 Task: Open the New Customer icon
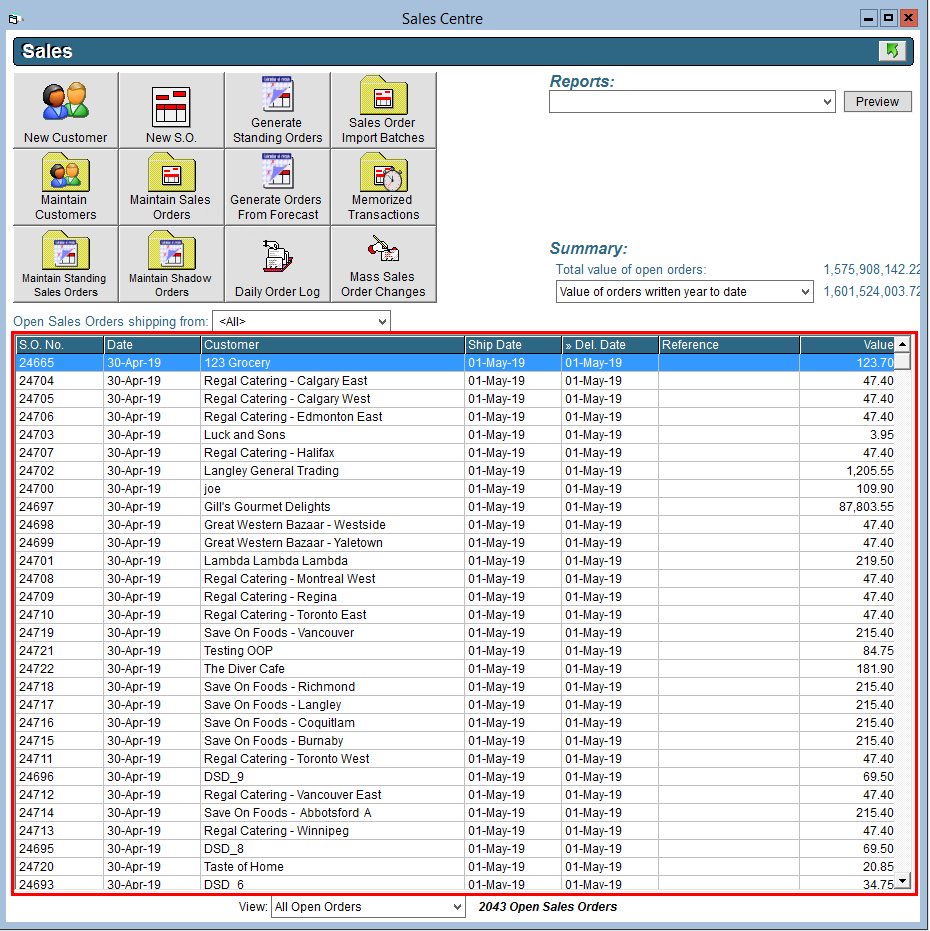point(65,110)
